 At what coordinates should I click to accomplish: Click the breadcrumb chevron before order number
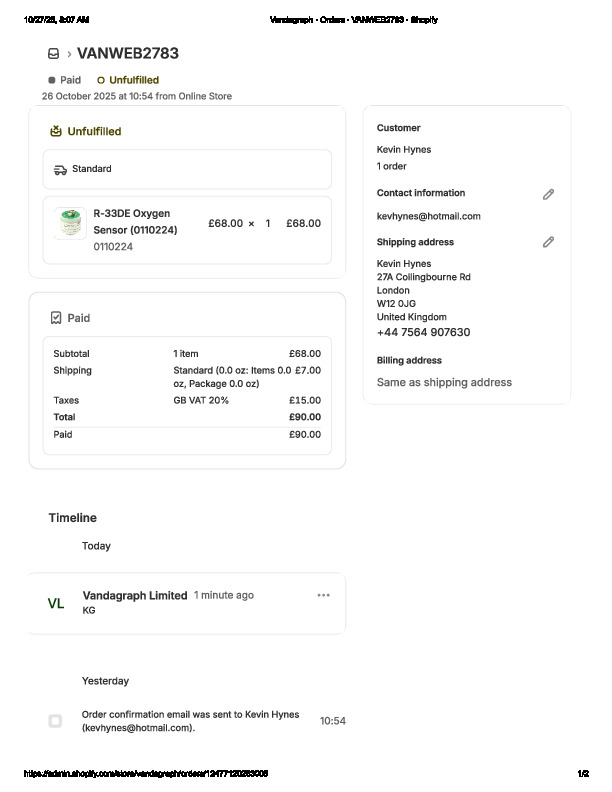[x=69, y=54]
